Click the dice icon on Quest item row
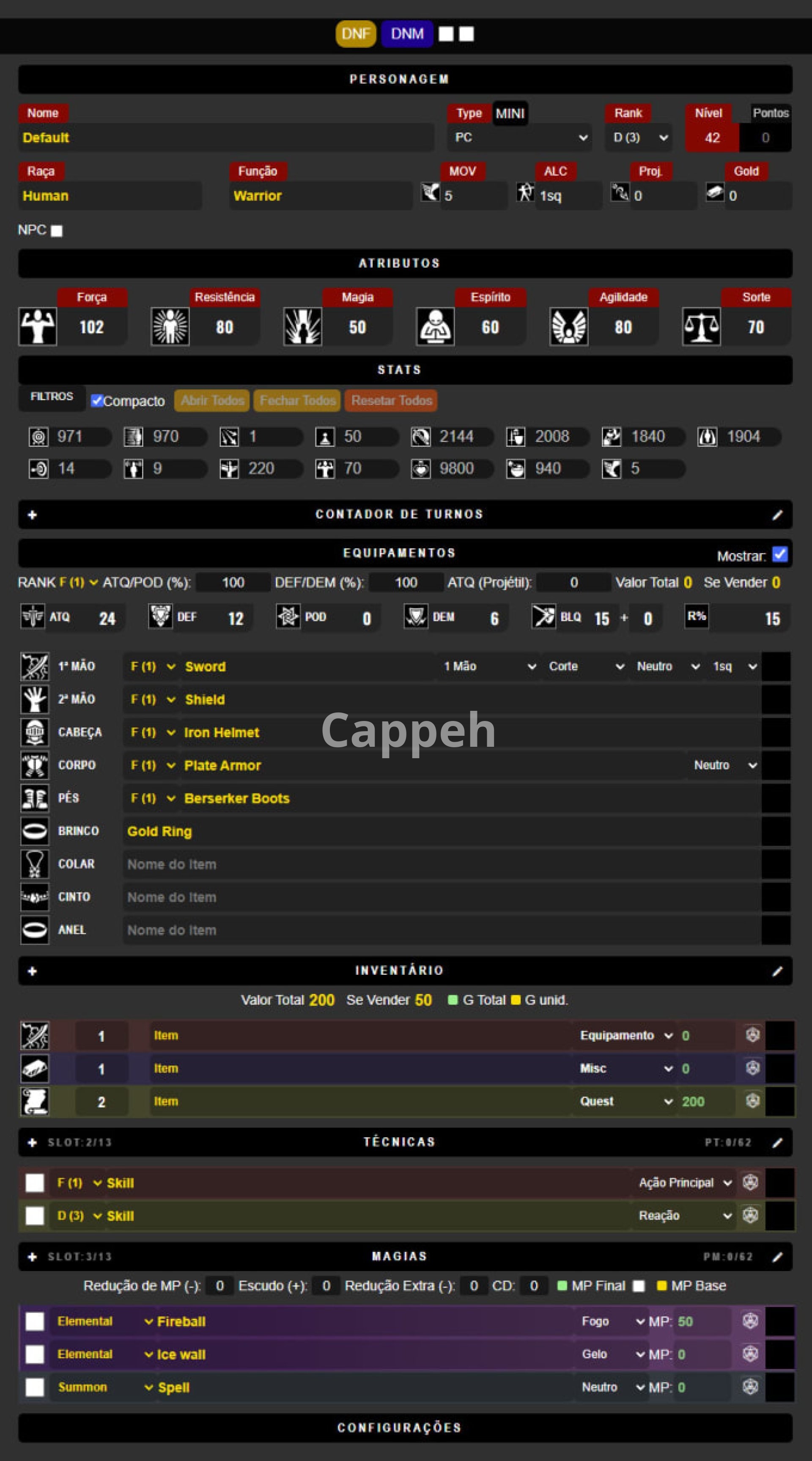This screenshot has width=812, height=1461. pyautogui.click(x=752, y=1101)
